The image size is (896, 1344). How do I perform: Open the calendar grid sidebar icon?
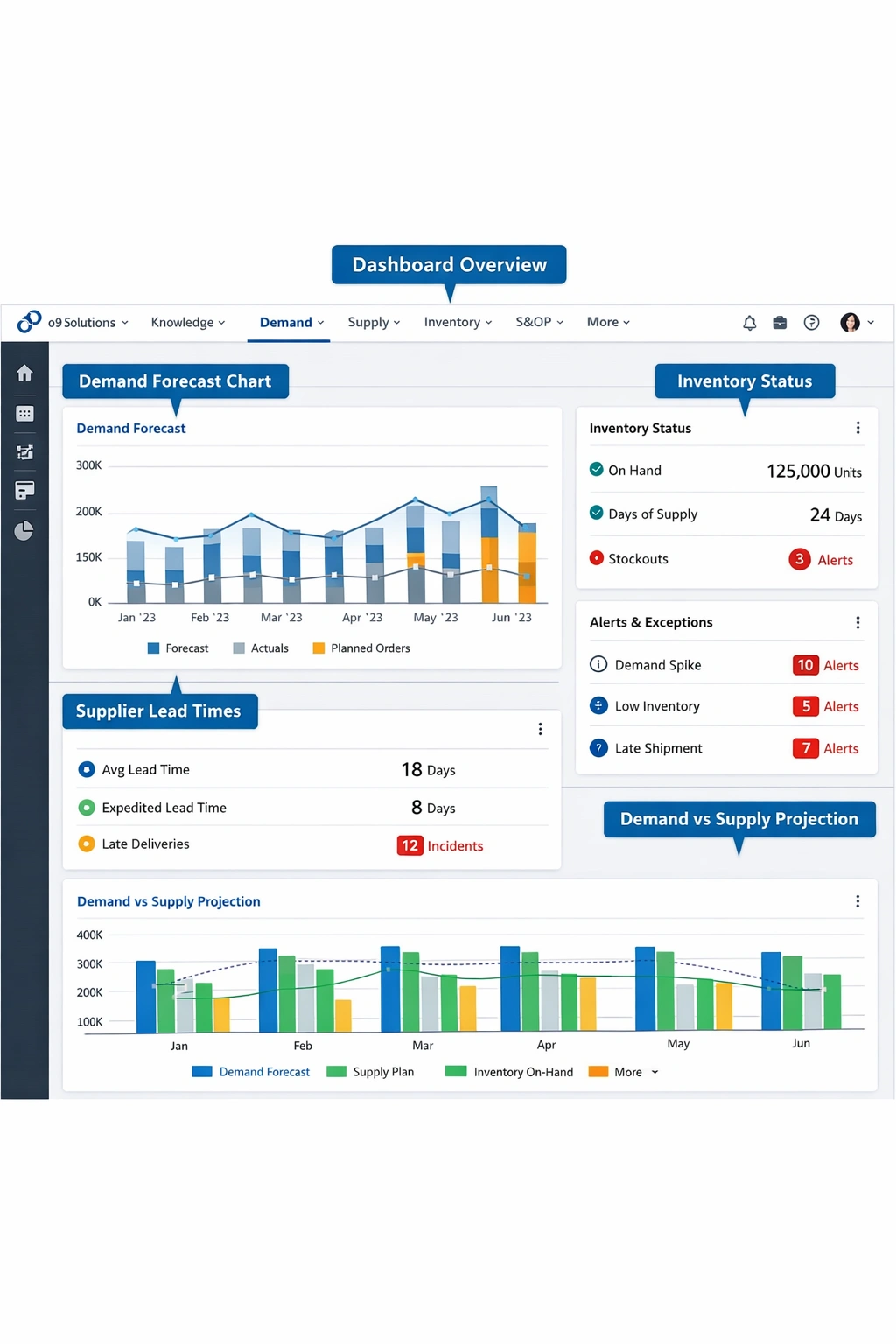click(x=24, y=414)
